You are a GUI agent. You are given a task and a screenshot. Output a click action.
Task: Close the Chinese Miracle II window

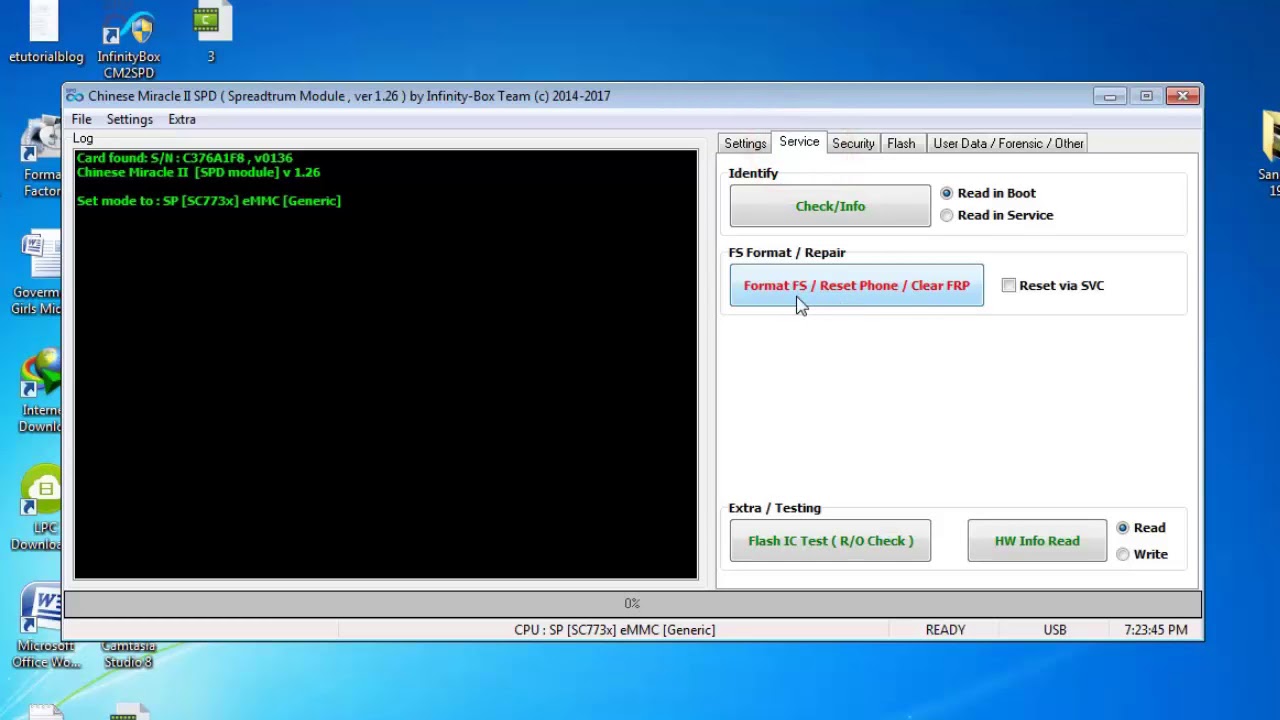point(1183,96)
